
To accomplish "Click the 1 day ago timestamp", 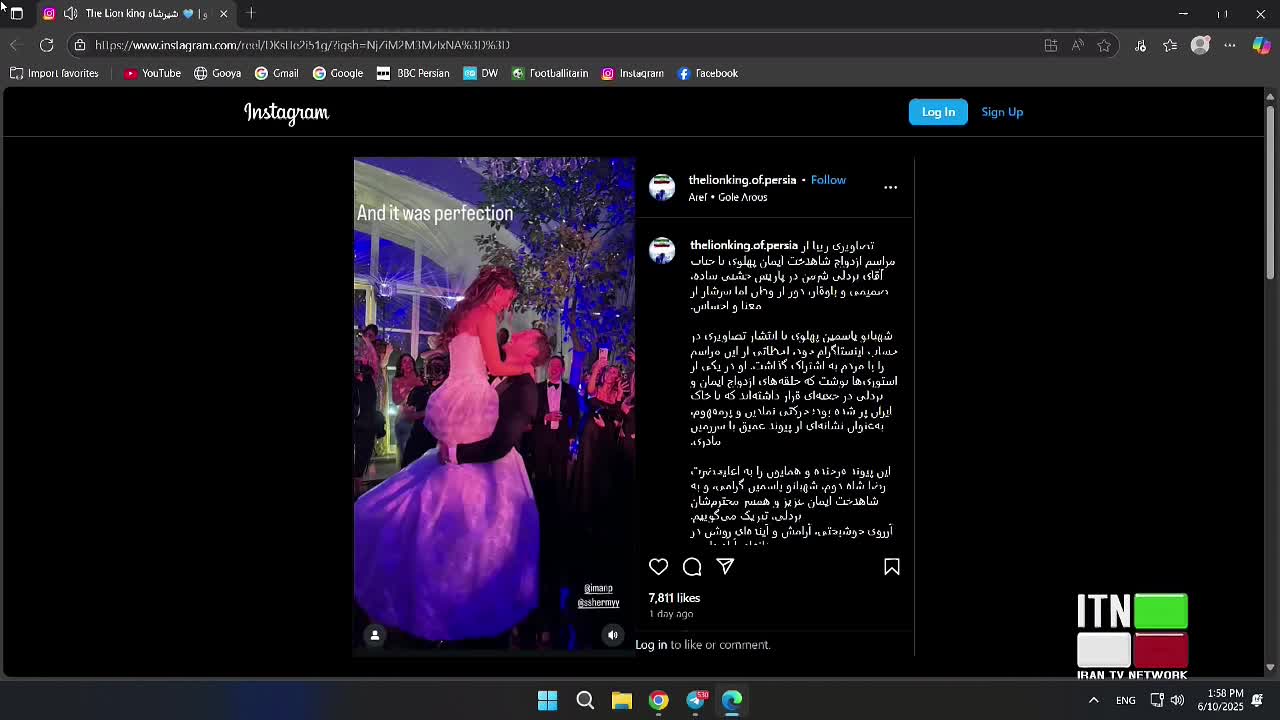I will pyautogui.click(x=671, y=614).
